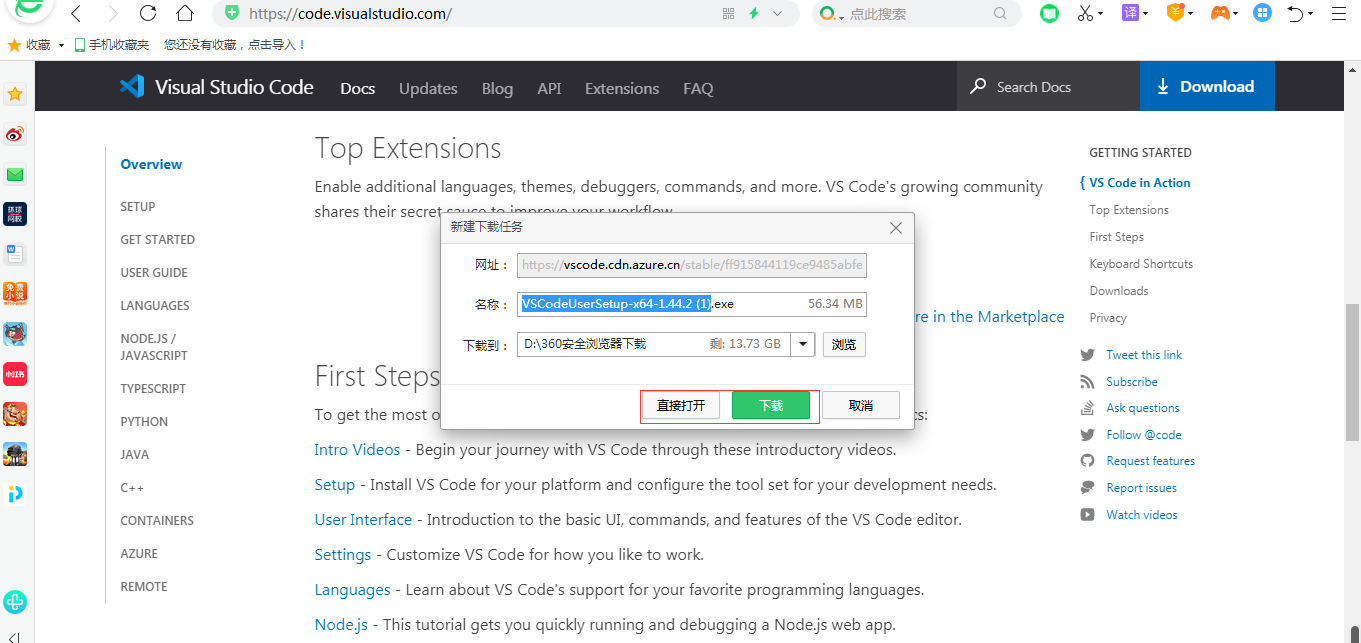Open the Word document sidebar icon
Screen dimensions: 1361x643
(x=15, y=253)
